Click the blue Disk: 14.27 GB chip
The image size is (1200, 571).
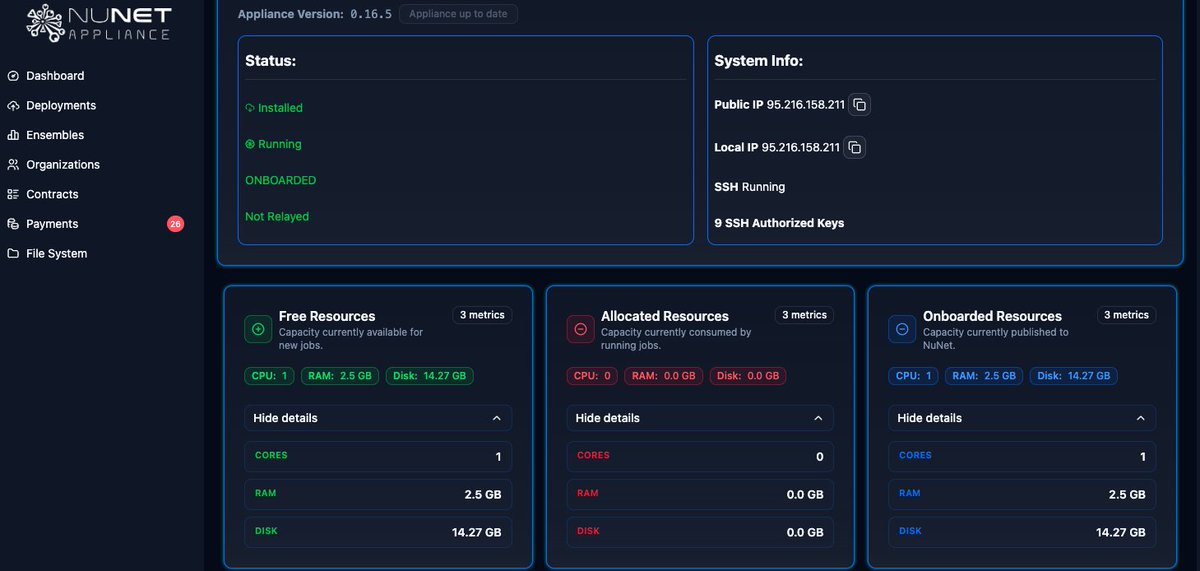coord(1075,376)
